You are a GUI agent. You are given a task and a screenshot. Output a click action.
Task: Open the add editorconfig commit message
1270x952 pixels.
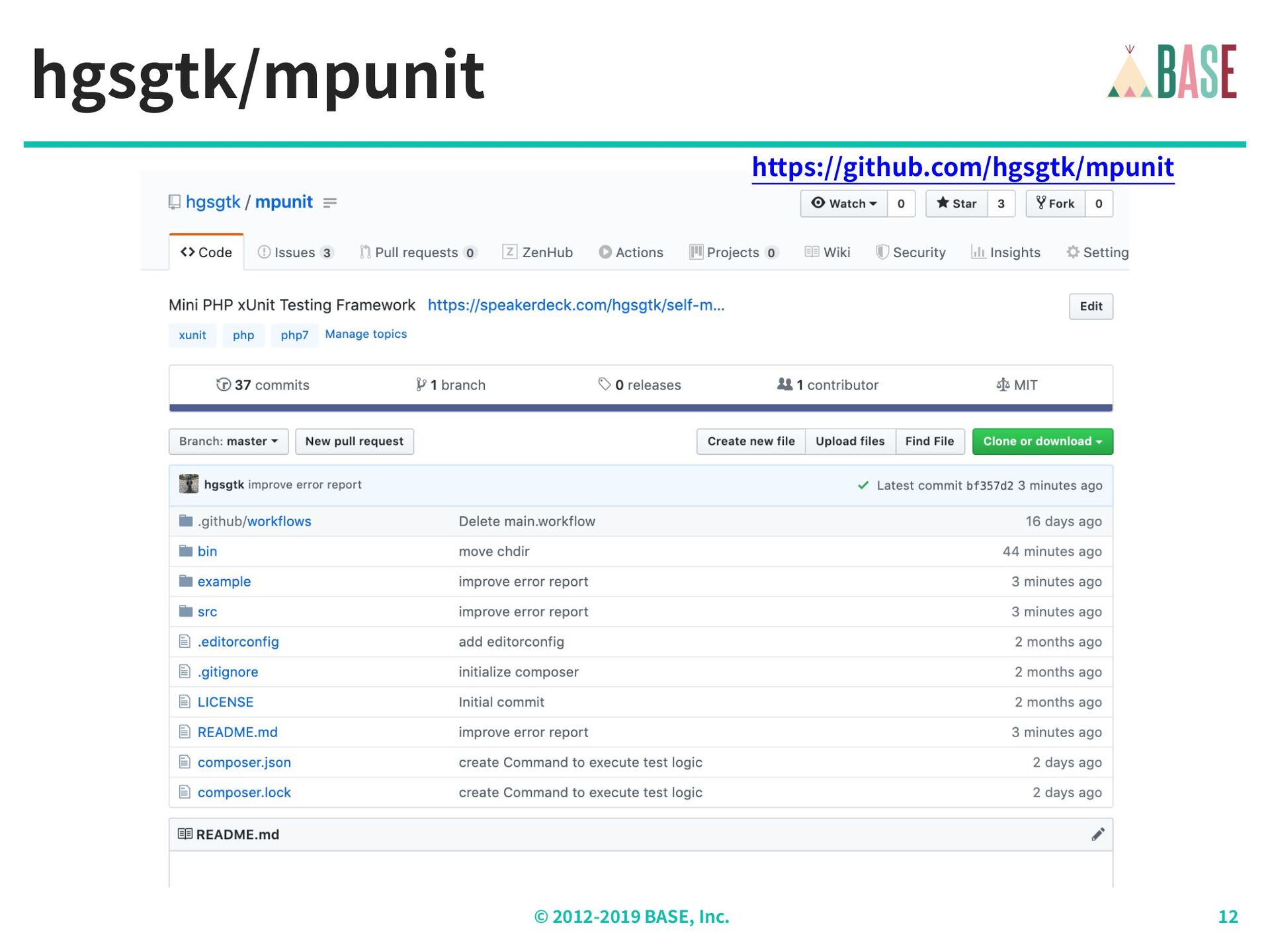pyautogui.click(x=511, y=642)
